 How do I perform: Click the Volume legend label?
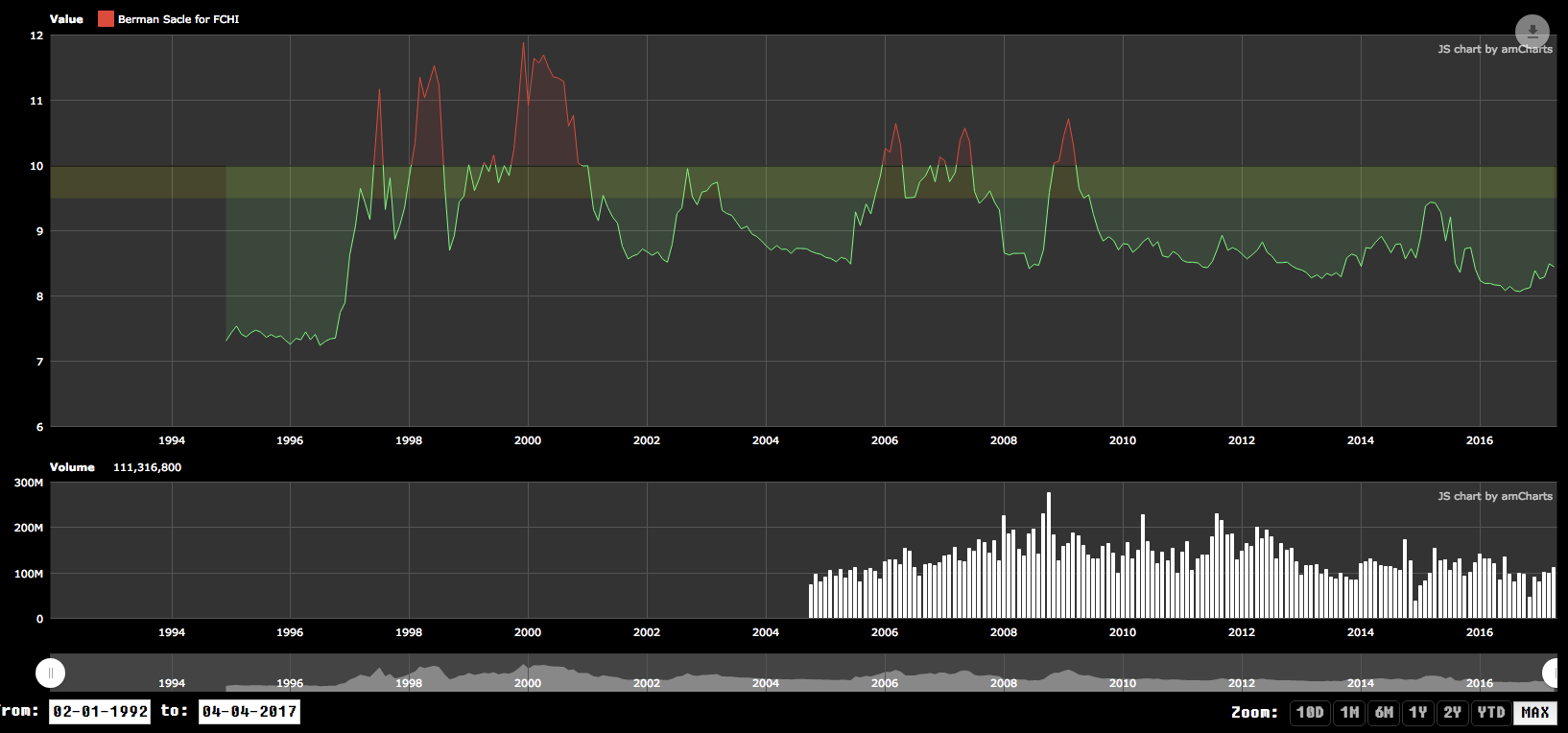click(x=72, y=467)
